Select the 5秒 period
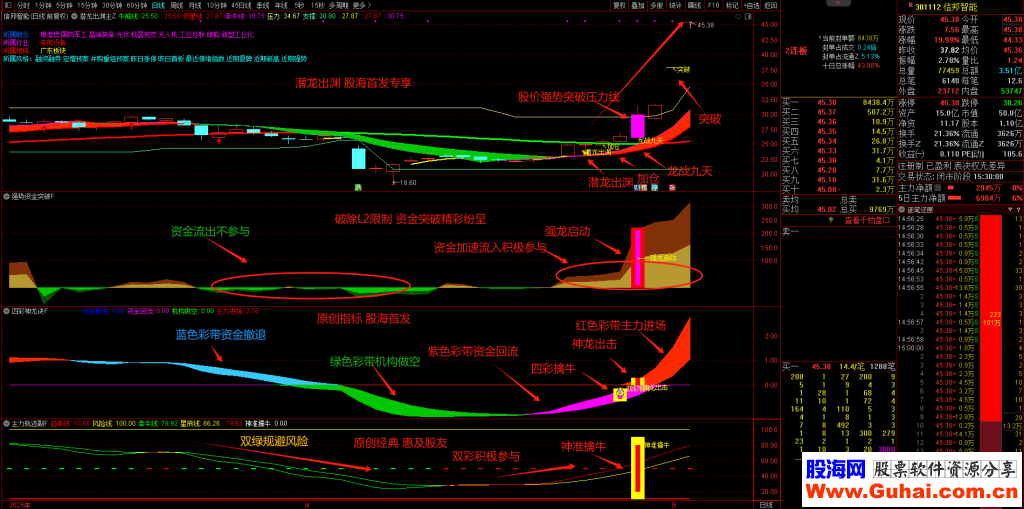 [x=299, y=5]
